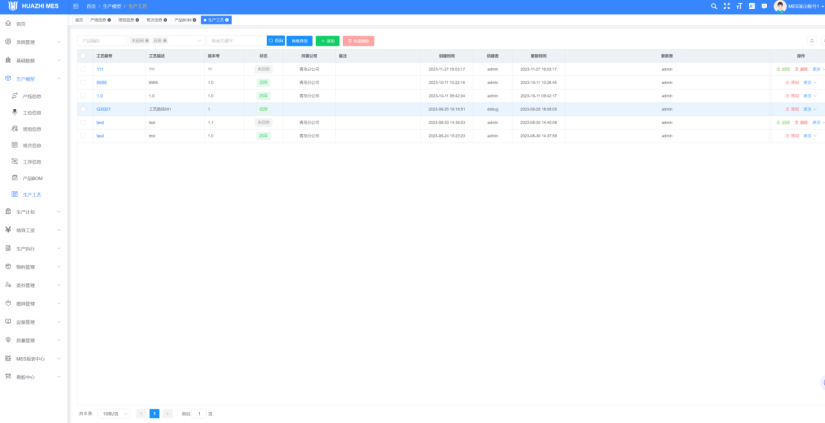Click the search icon in top header

click(714, 6)
